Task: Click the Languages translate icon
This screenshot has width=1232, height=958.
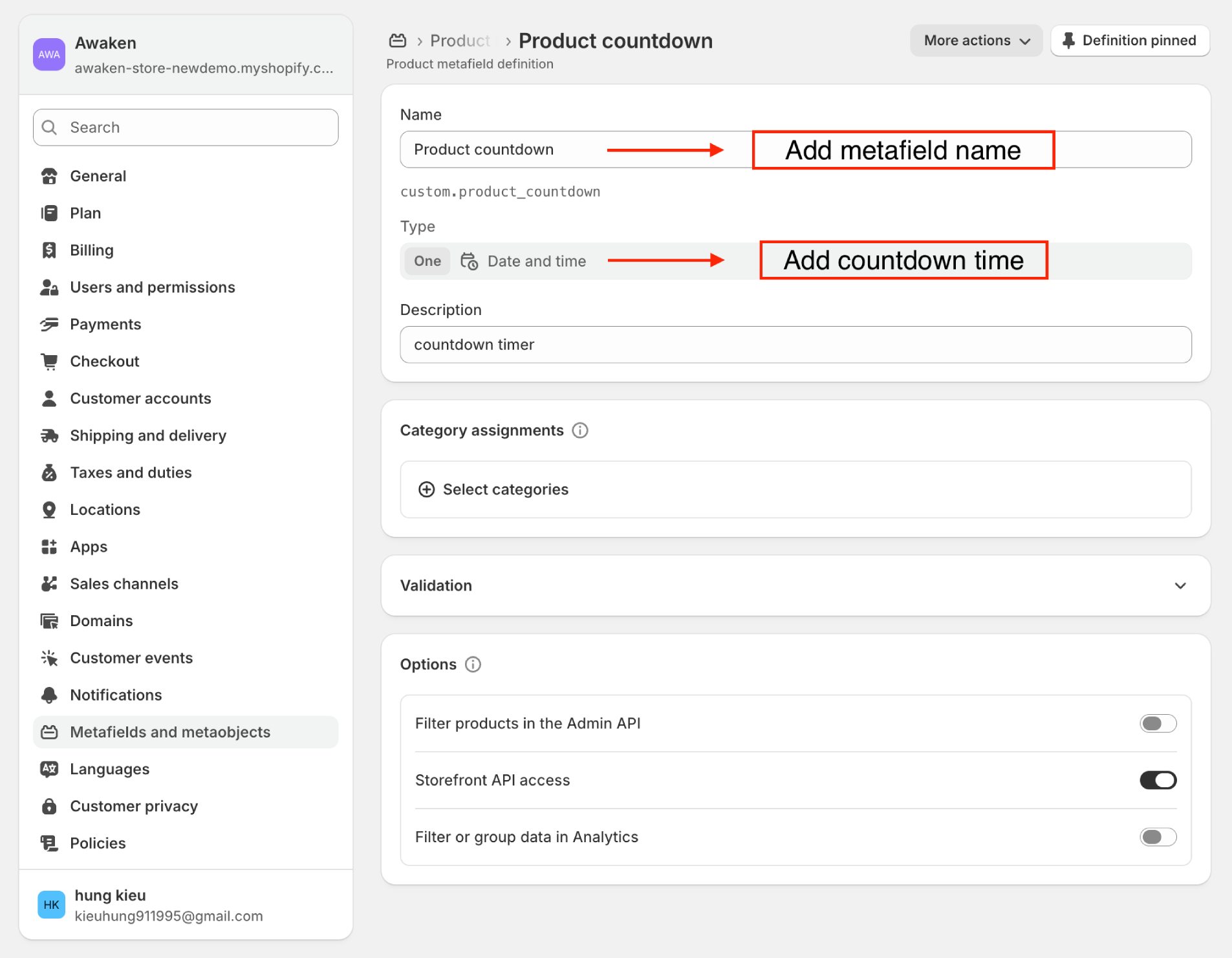Action: [x=49, y=769]
